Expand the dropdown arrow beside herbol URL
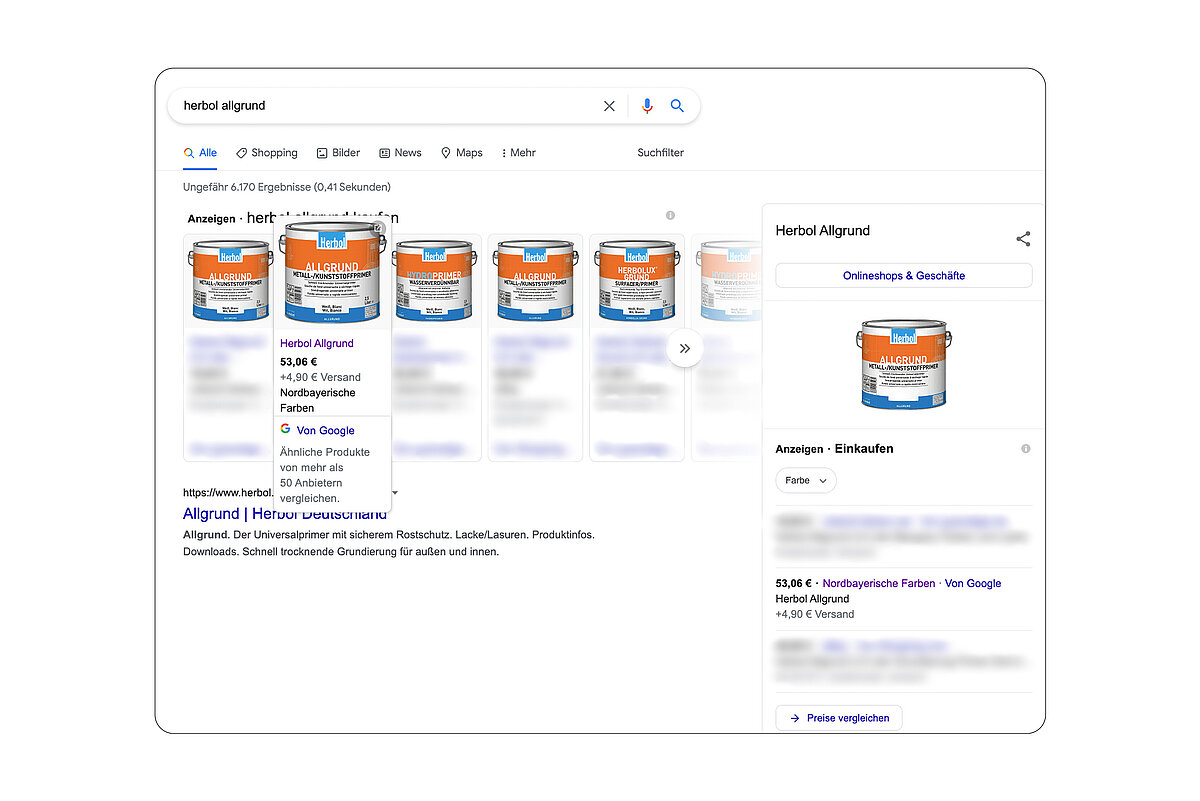 (395, 493)
